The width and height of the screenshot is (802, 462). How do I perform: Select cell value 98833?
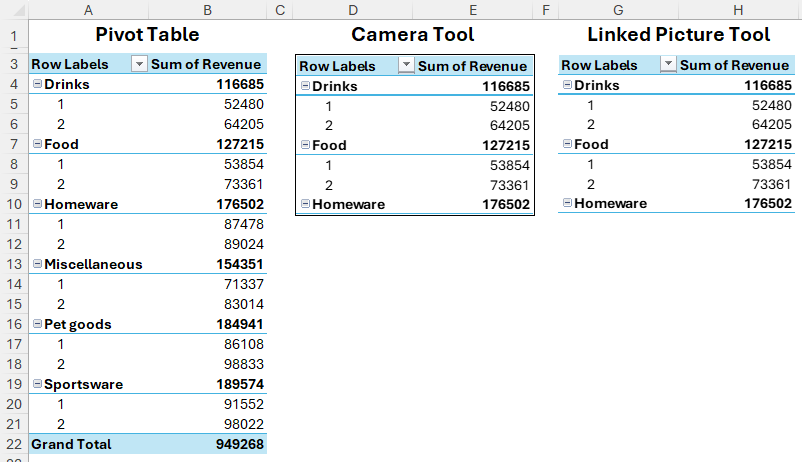tap(244, 364)
